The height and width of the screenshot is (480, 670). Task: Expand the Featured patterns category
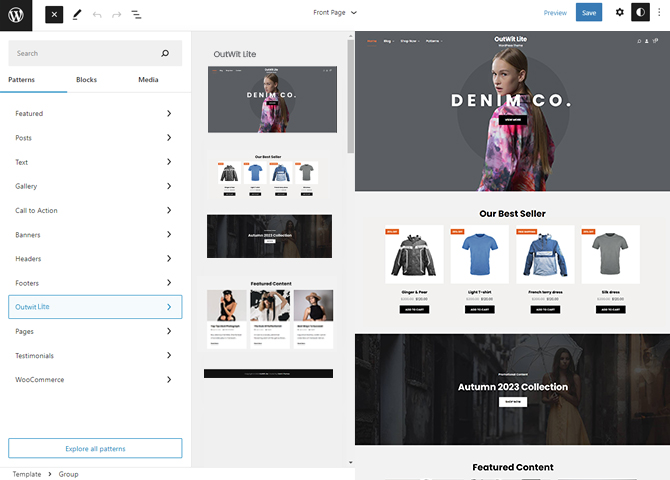(95, 114)
